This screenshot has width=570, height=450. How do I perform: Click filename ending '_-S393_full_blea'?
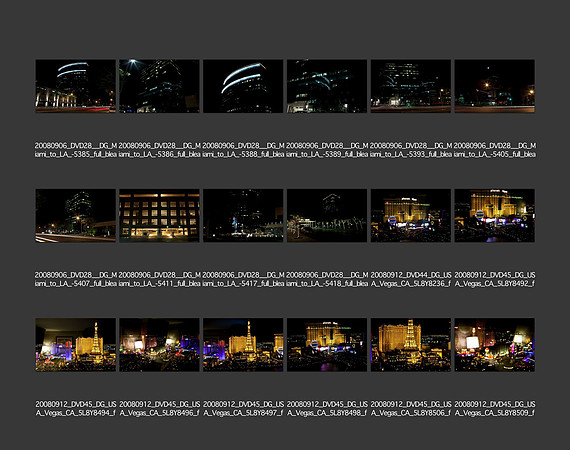[411, 150]
